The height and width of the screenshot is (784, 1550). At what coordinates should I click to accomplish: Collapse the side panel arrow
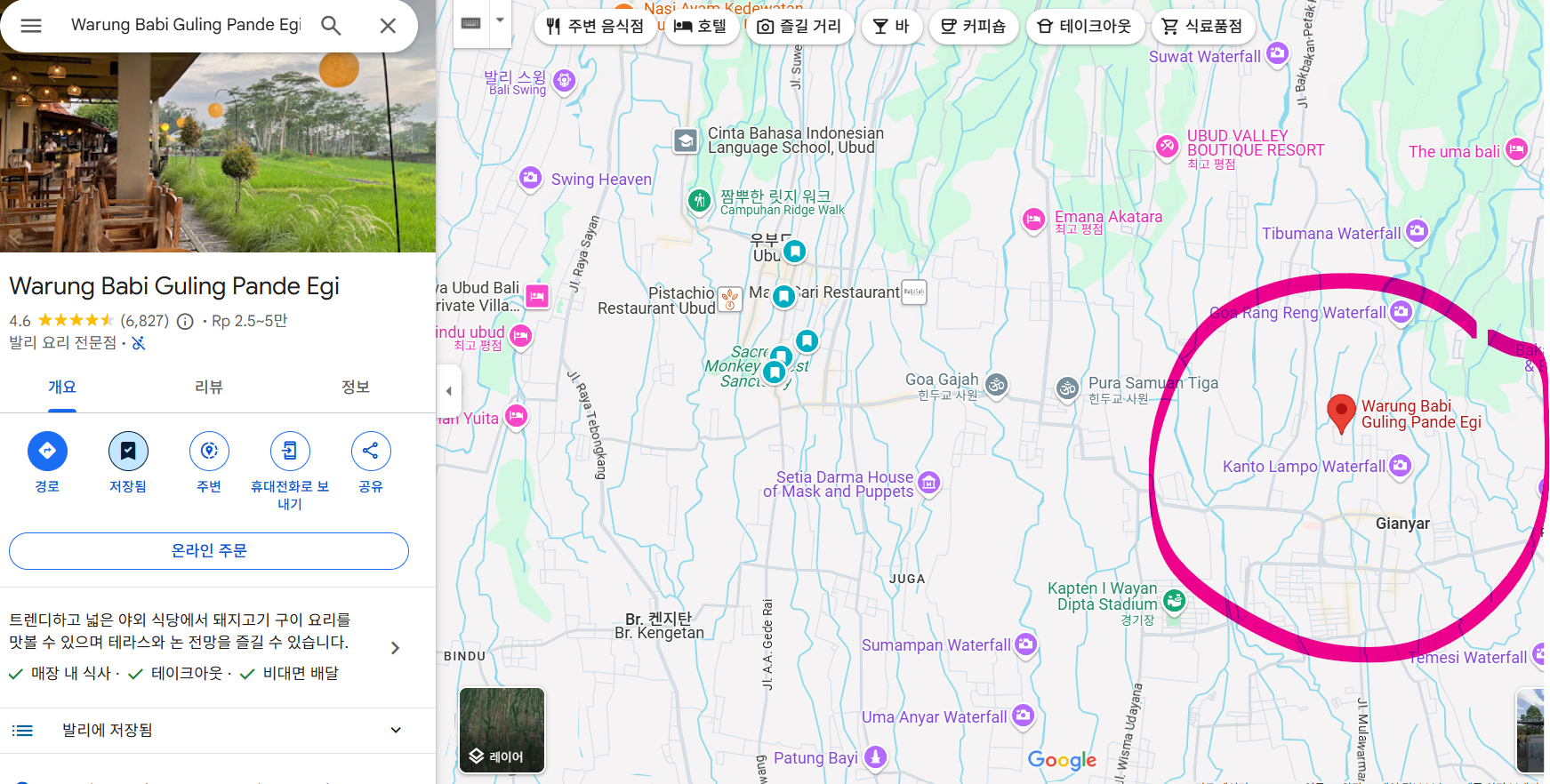click(449, 391)
